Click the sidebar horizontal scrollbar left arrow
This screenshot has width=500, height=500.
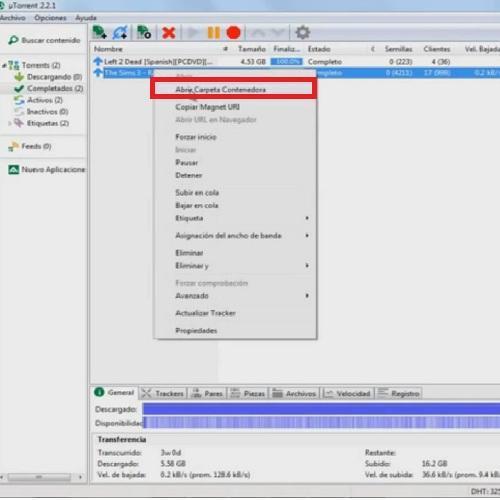click(x=2, y=477)
